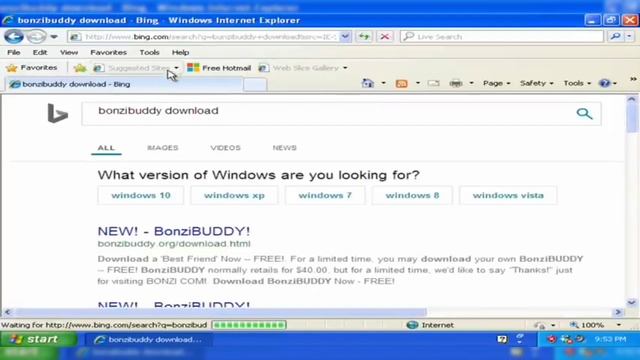This screenshot has width=640, height=360.
Task: Open the View menu
Action: [x=69, y=52]
